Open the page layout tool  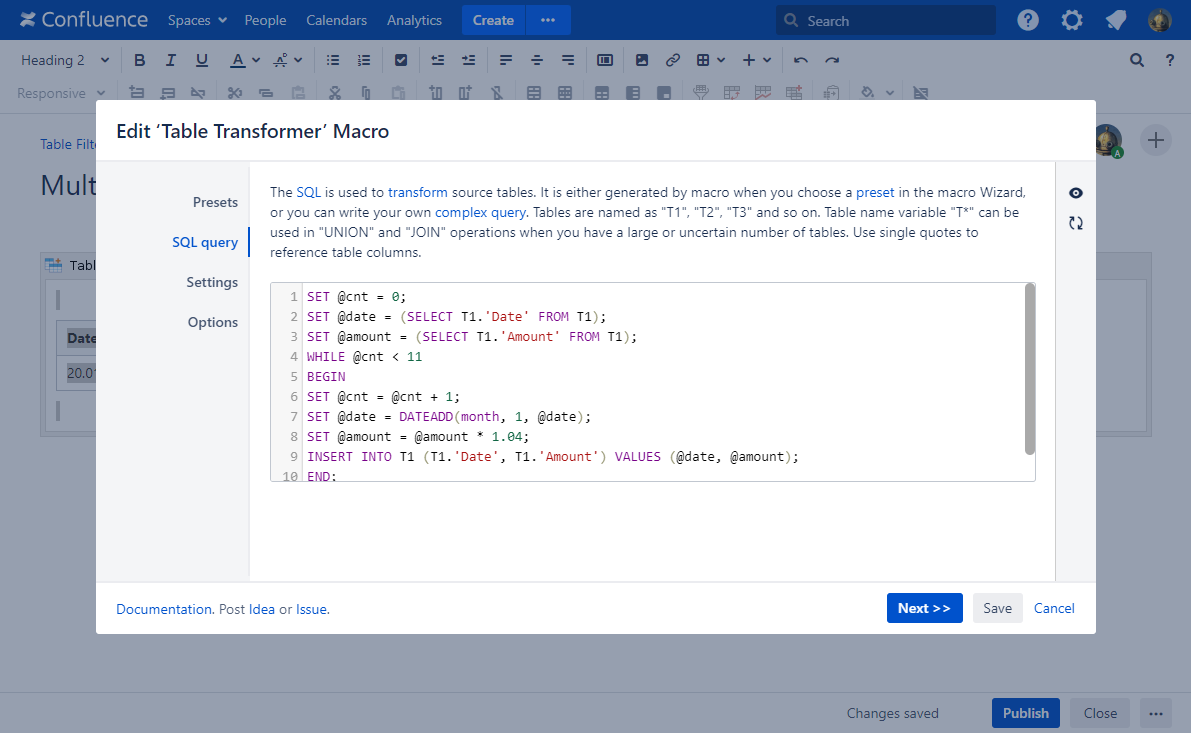[605, 60]
